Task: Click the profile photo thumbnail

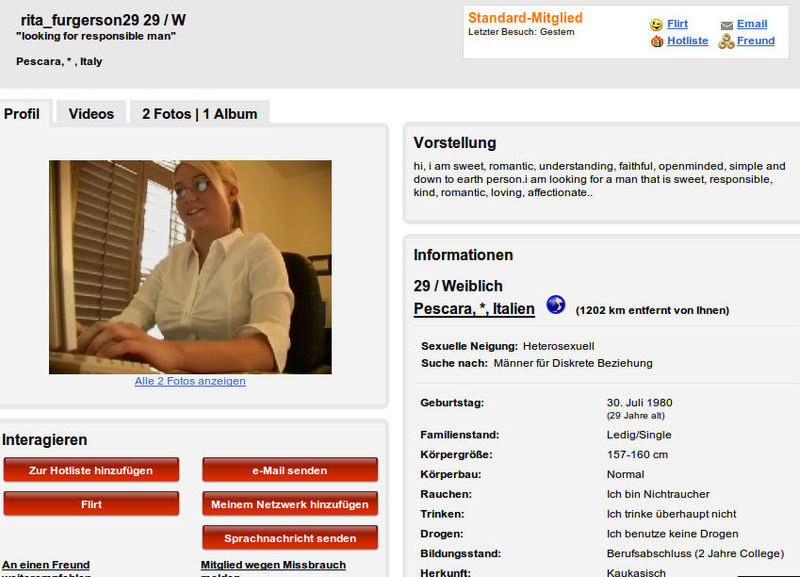Action: tap(190, 267)
